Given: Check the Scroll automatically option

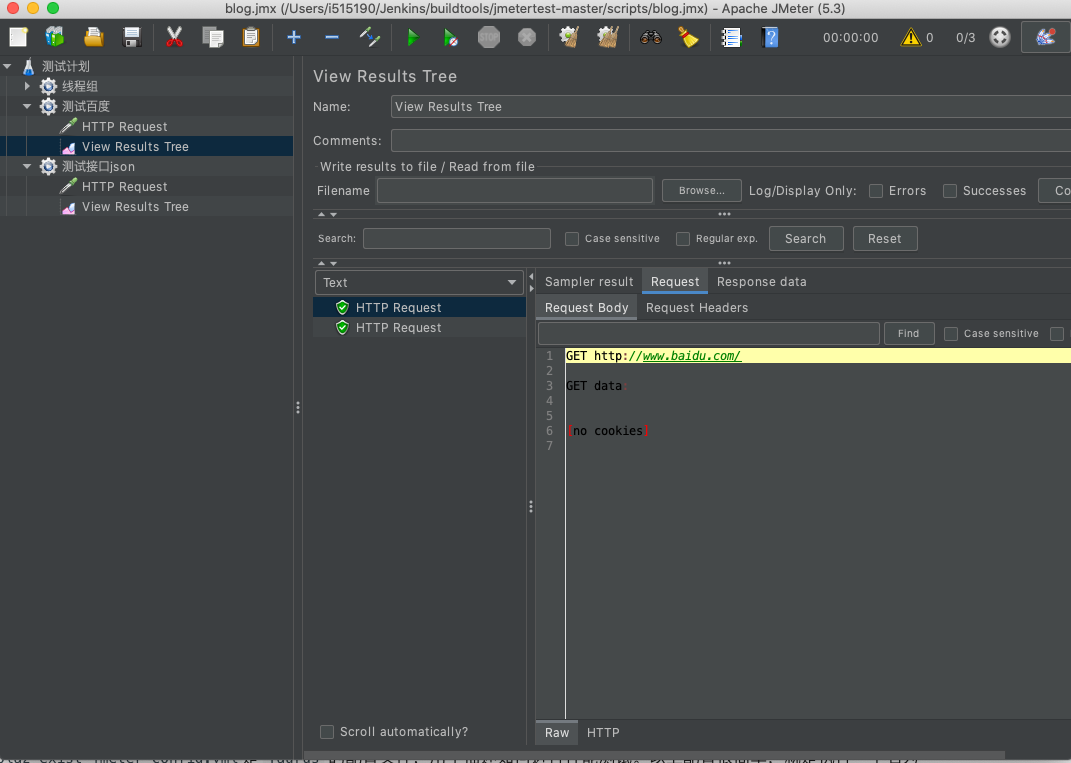Looking at the screenshot, I should (327, 732).
